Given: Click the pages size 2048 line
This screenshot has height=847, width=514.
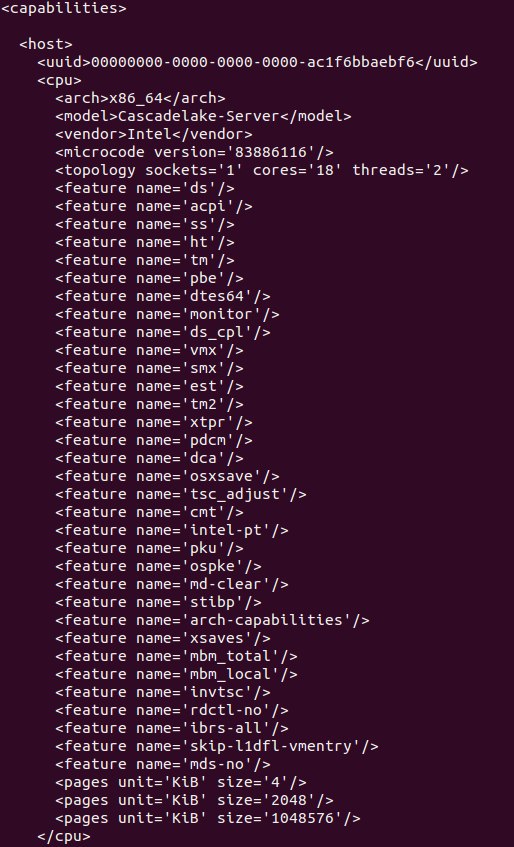Looking at the screenshot, I should (194, 800).
